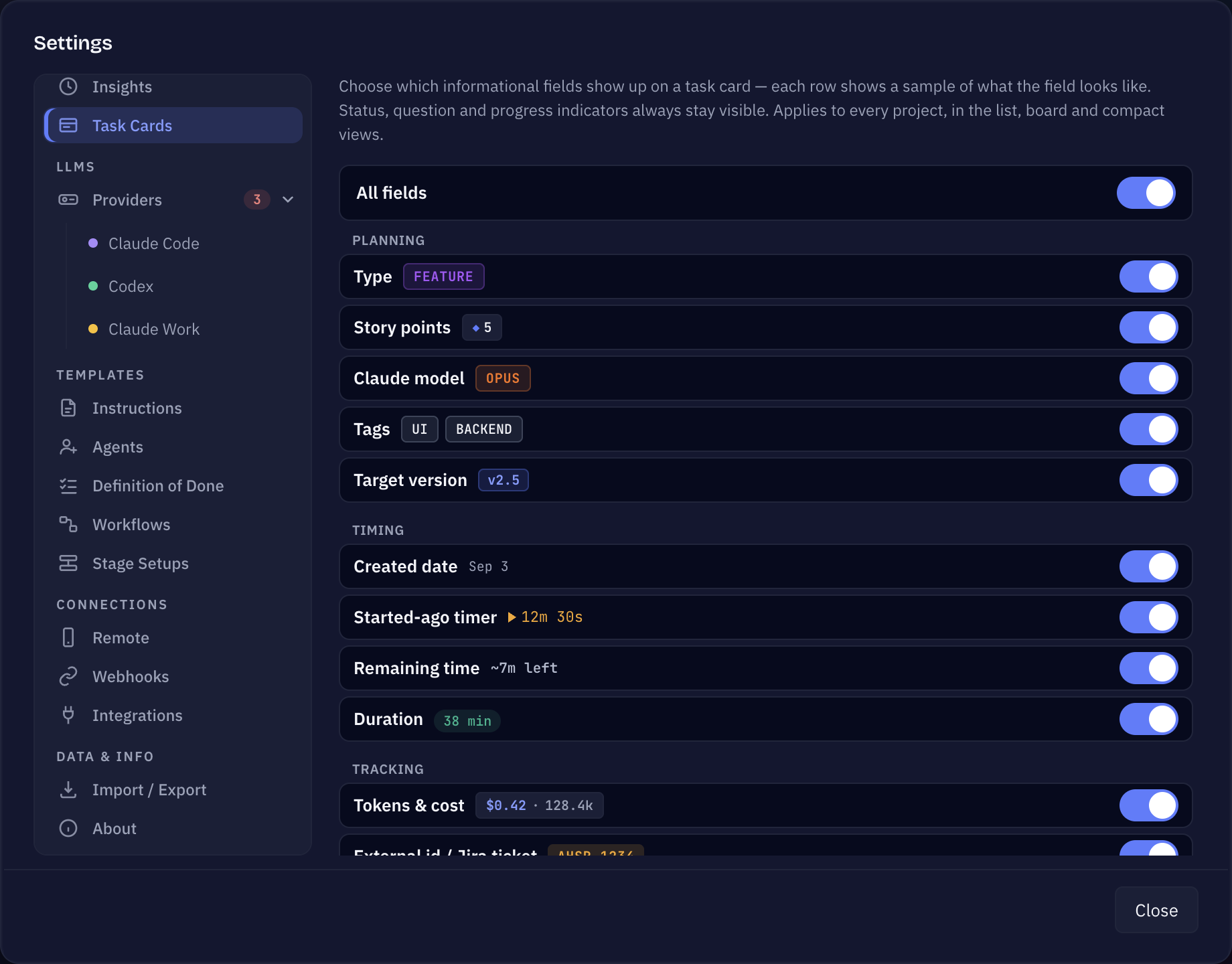
Task: Click the purple dot beside Claude Code
Action: pyautogui.click(x=93, y=243)
